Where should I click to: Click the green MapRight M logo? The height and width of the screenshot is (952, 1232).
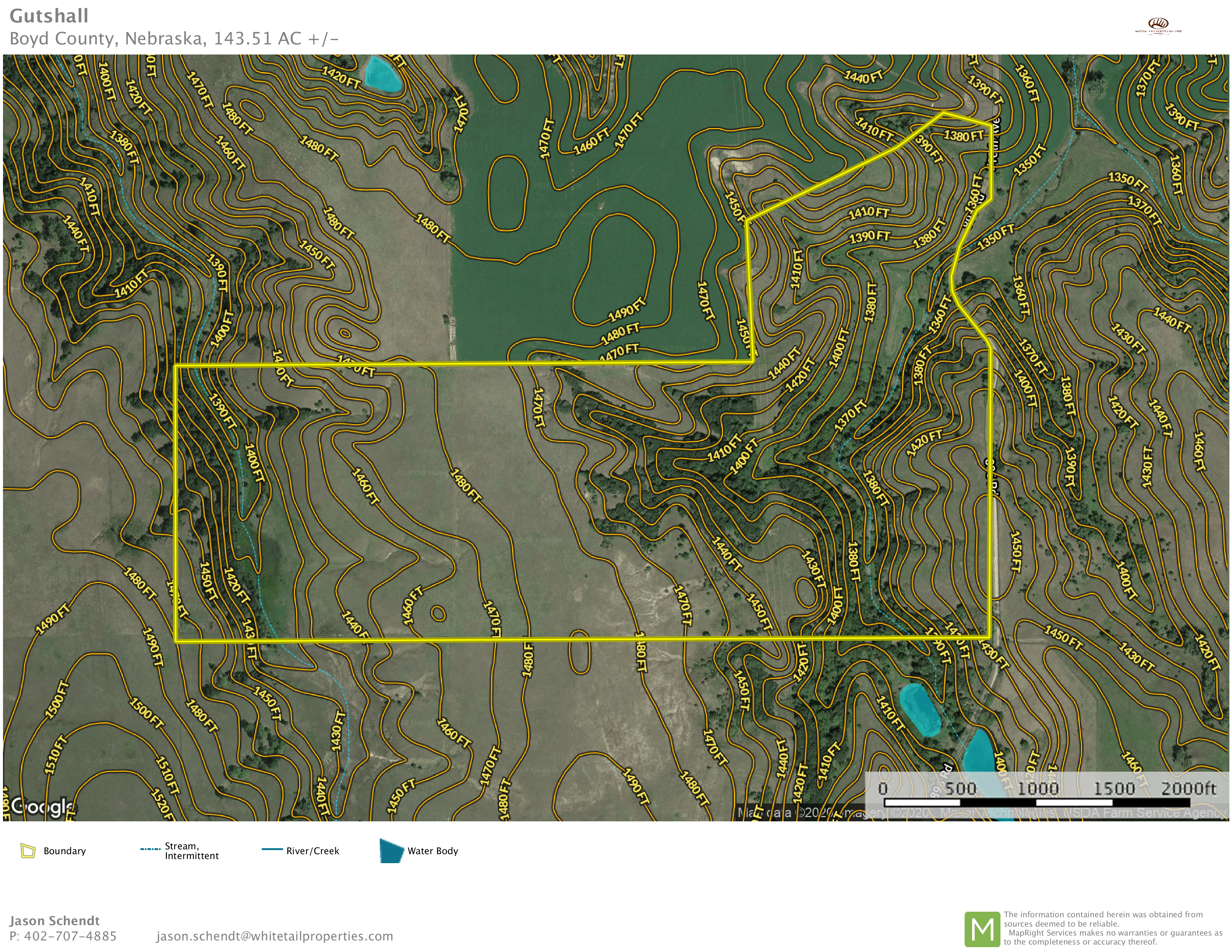click(x=982, y=930)
